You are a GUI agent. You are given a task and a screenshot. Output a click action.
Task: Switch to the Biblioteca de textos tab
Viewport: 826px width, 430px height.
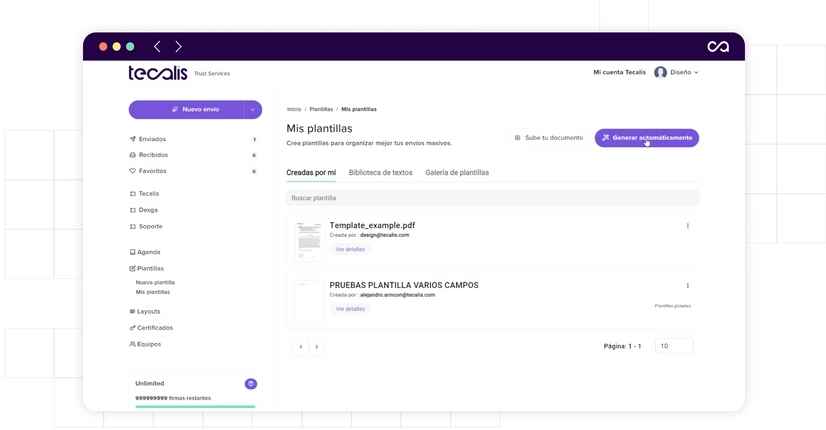380,172
